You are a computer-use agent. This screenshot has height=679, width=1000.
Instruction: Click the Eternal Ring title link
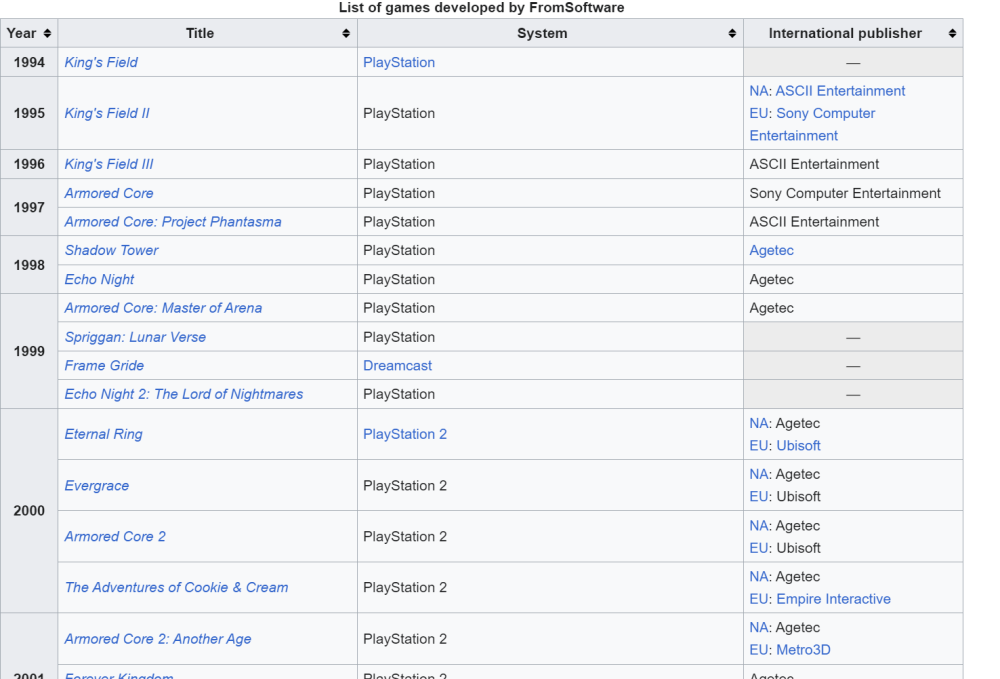pyautogui.click(x=103, y=434)
